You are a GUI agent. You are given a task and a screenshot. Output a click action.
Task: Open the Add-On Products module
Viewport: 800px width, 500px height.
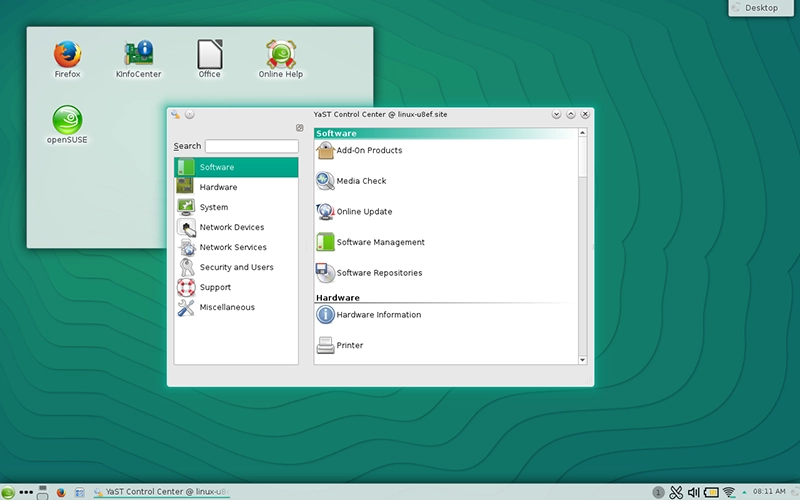coord(360,151)
